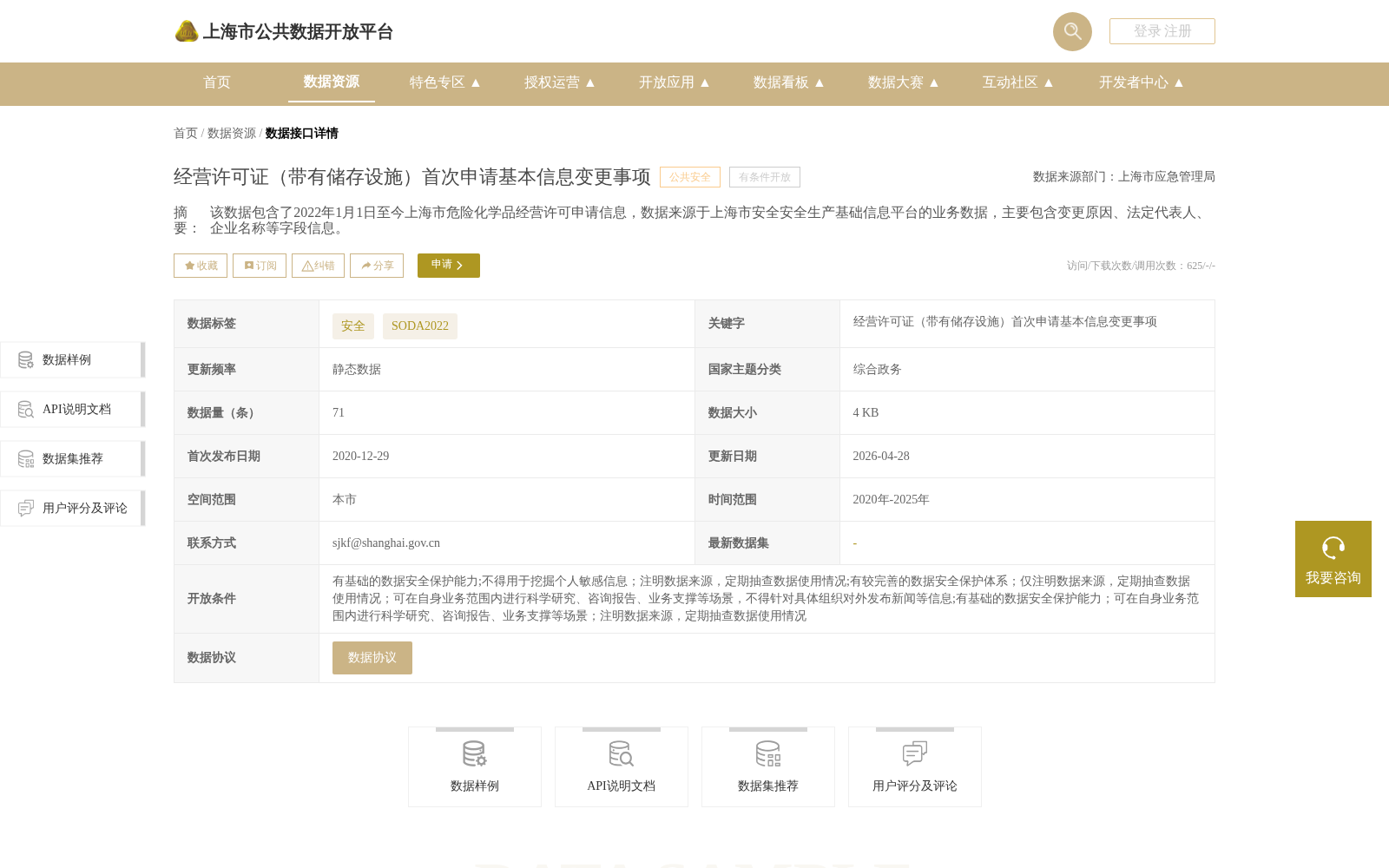Click the sidebar 用户评分及评论 label

[x=85, y=508]
